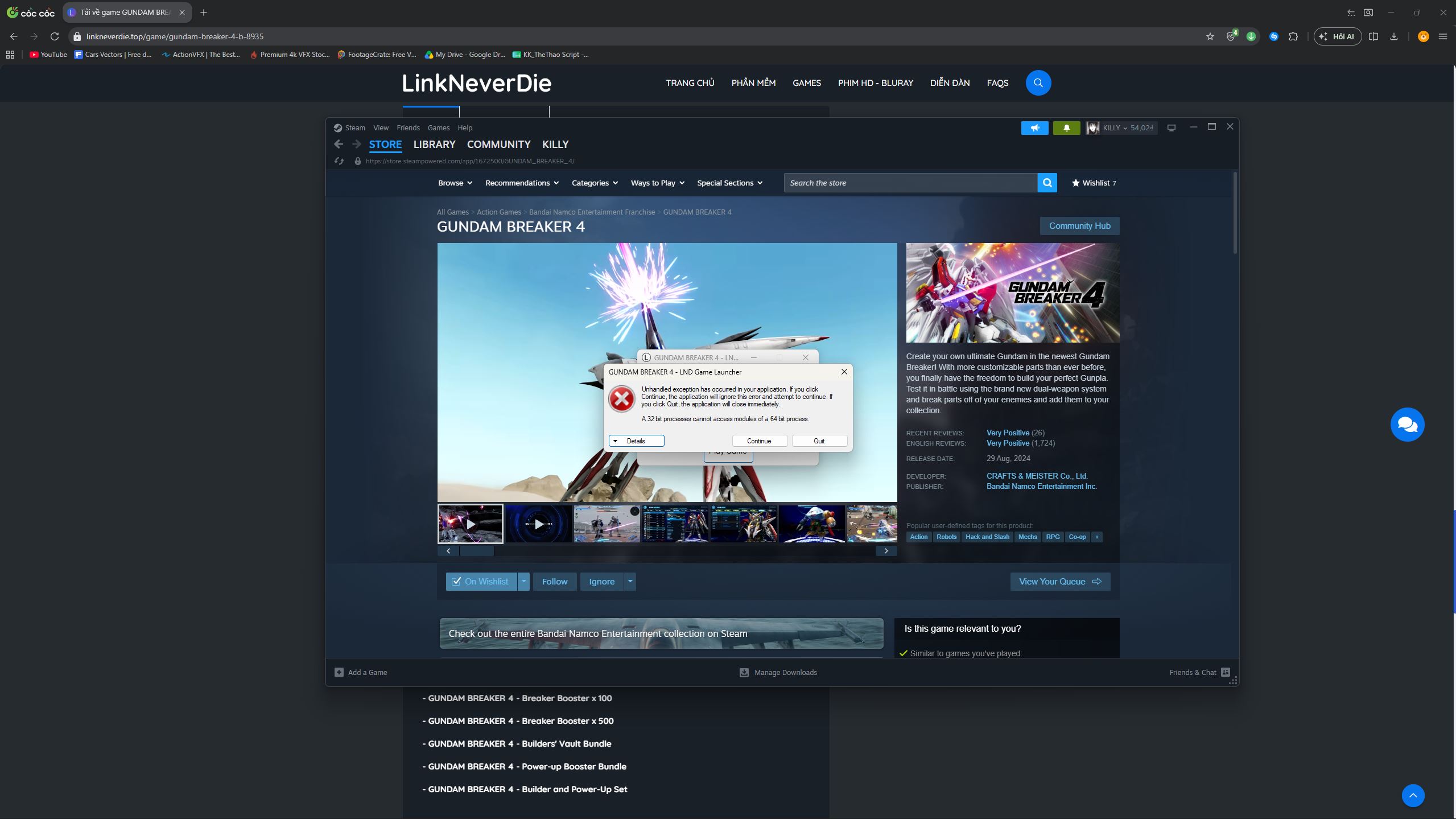Reload the Steam store page
This screenshot has height=819, width=1456.
339,161
